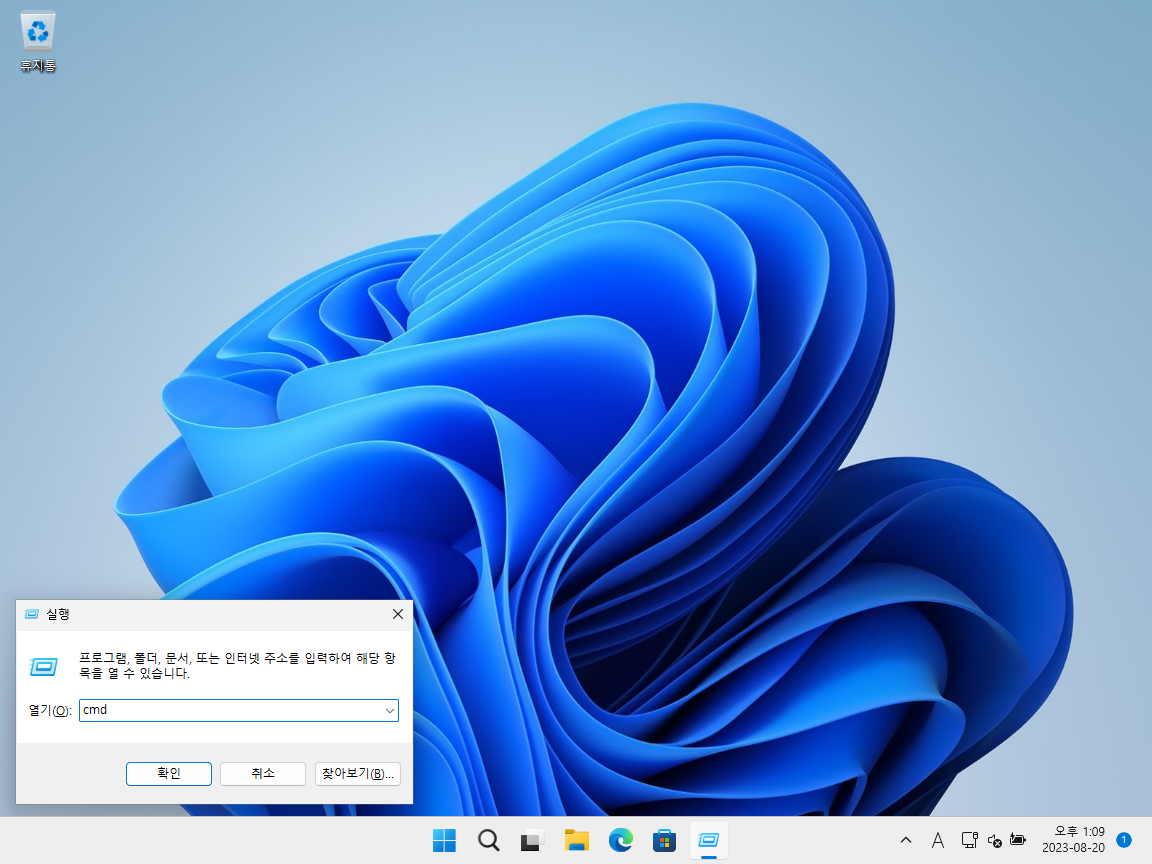This screenshot has height=864, width=1152.
Task: Open the notification badge in tray
Action: pyautogui.click(x=1123, y=839)
